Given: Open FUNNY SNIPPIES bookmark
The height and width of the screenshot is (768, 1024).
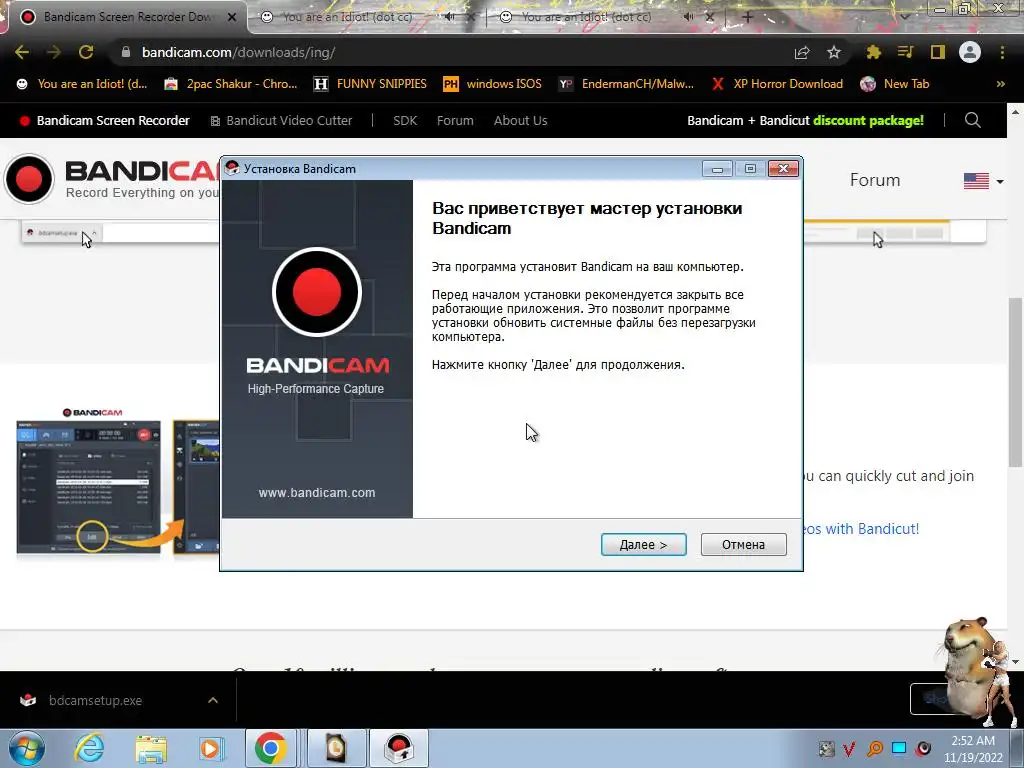Looking at the screenshot, I should click(x=370, y=84).
